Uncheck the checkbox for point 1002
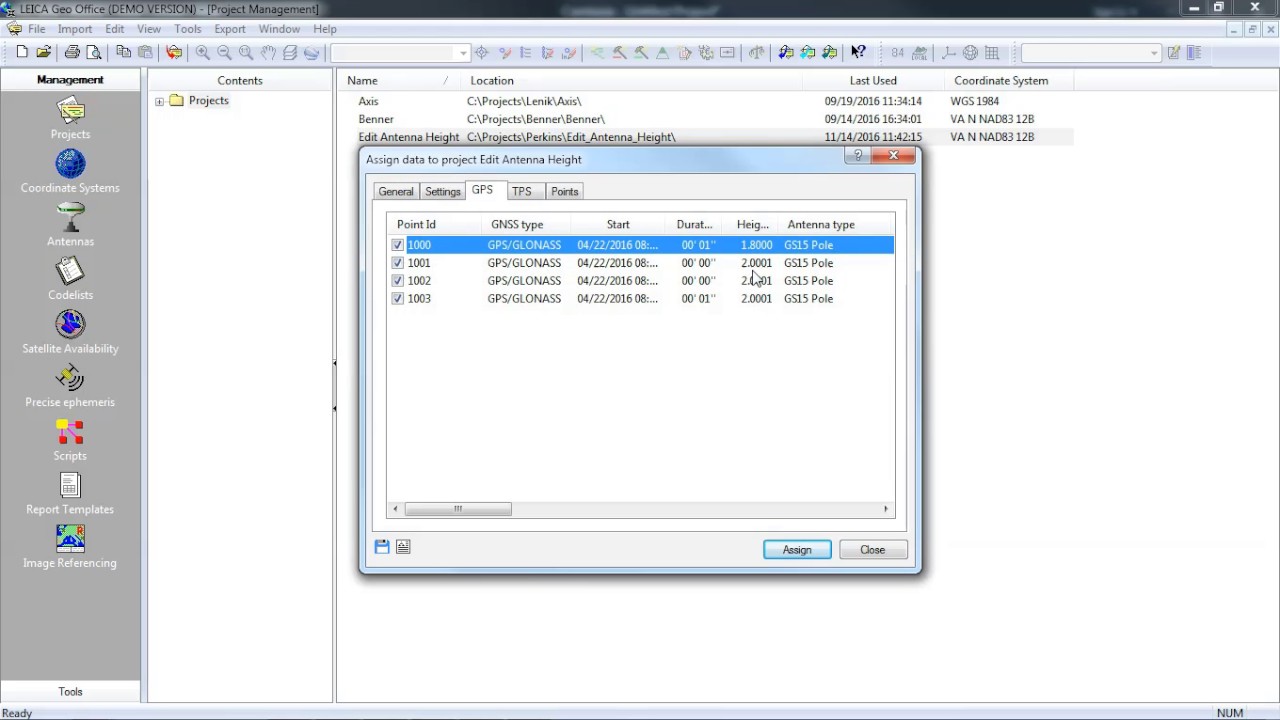This screenshot has width=1280, height=720. click(398, 281)
